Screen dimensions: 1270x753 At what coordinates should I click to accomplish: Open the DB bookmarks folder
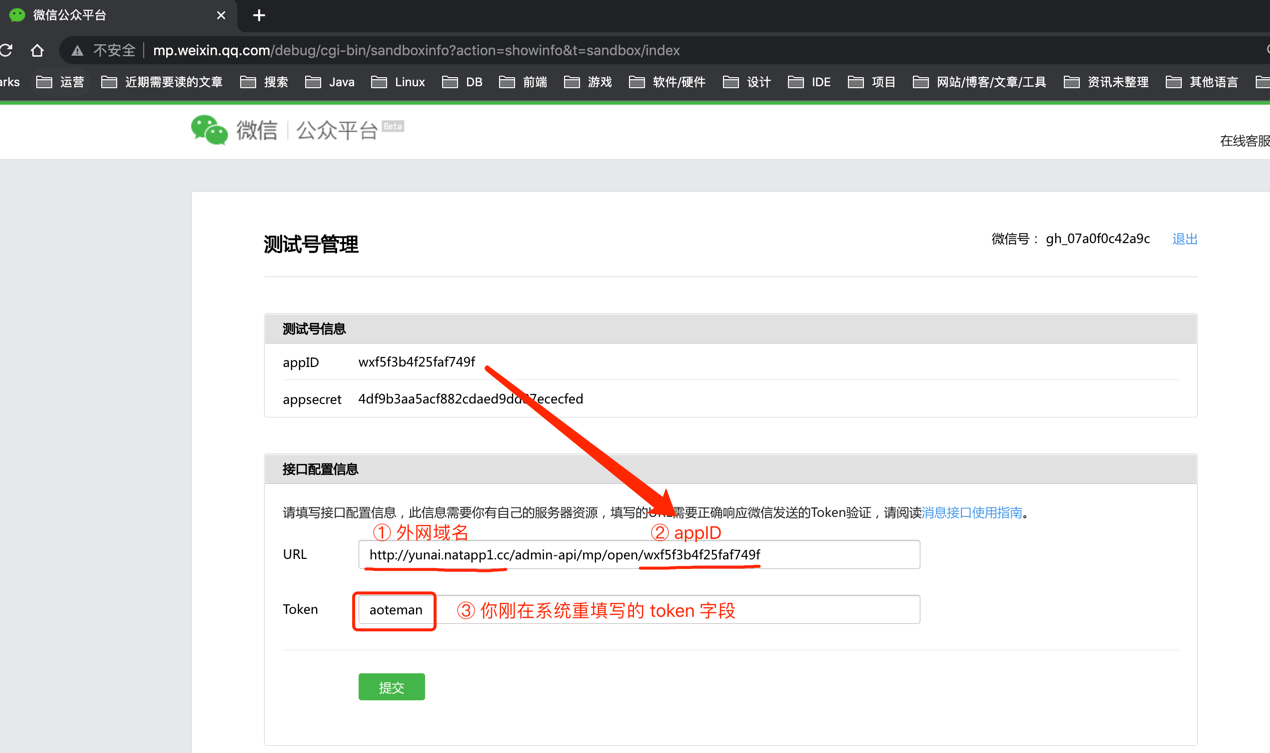[462, 82]
